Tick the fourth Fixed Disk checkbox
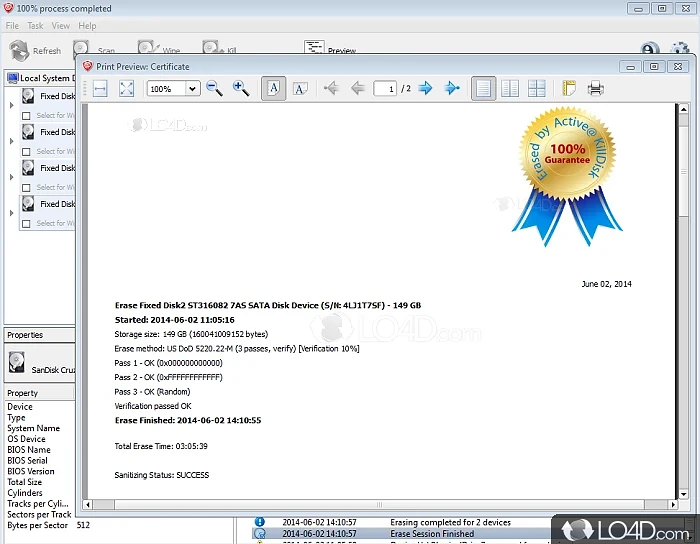The image size is (700, 544). 26,224
